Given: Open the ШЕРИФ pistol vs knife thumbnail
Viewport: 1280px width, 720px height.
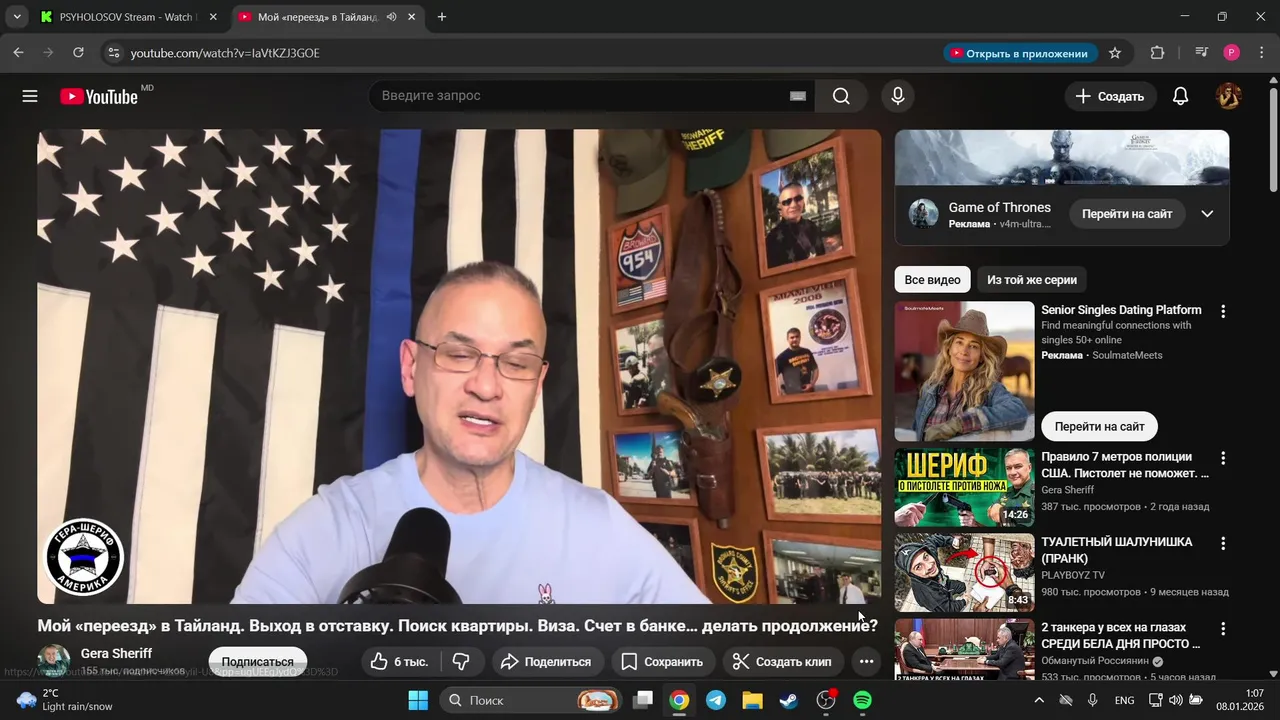Looking at the screenshot, I should coord(964,487).
